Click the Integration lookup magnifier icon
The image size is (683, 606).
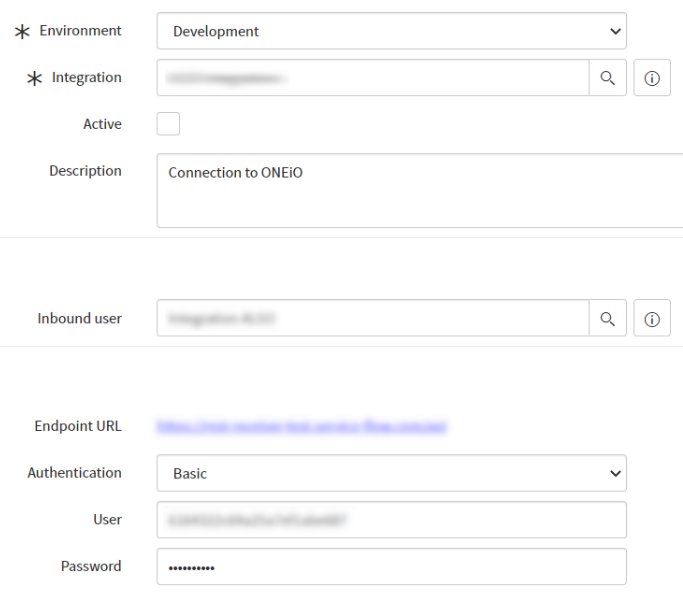(x=607, y=78)
